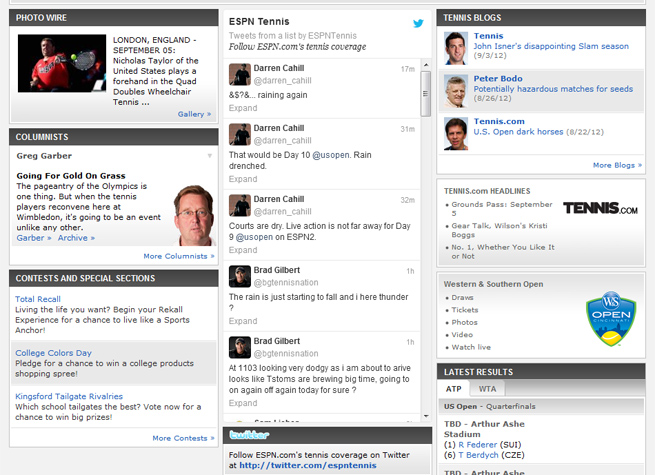The image size is (655, 475).
Task: Open the College Colors Day link
Action: pos(53,353)
